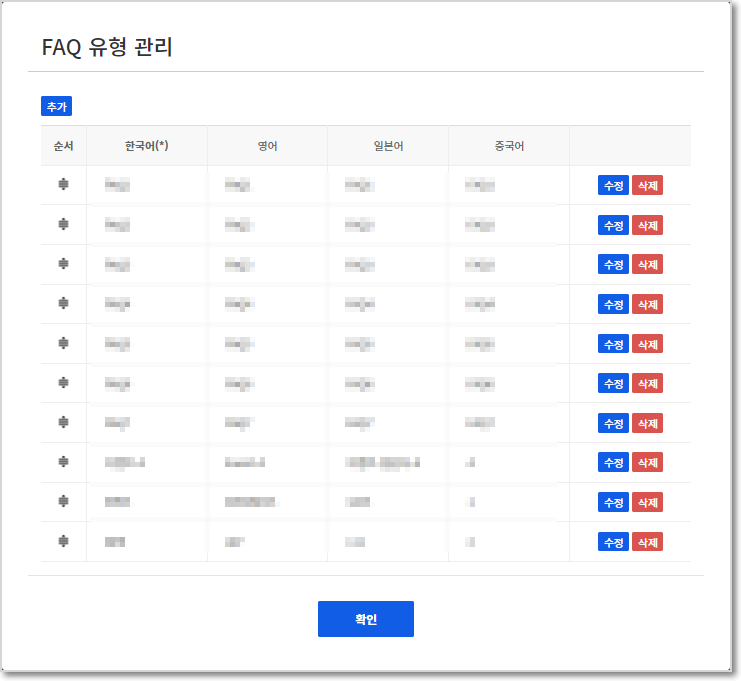The height and width of the screenshot is (681, 741).
Task: Click 삭제 in the fifth row
Action: tap(647, 344)
